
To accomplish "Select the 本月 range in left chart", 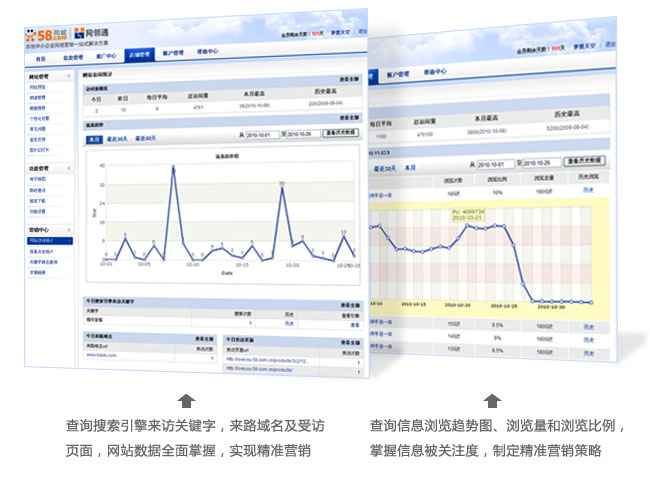I will 94,139.
